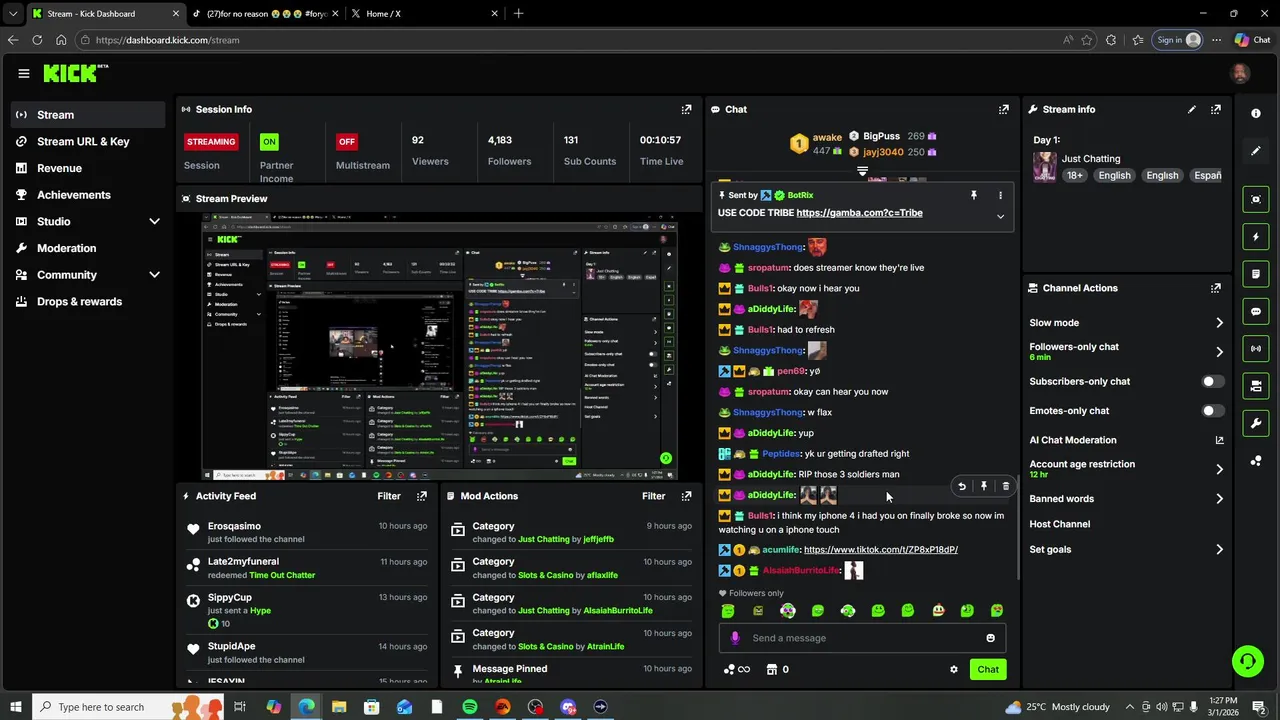Screen dimensions: 1280x720
Task: Toggle Stream info wrench panel in sidebar
Action: coord(1256,423)
